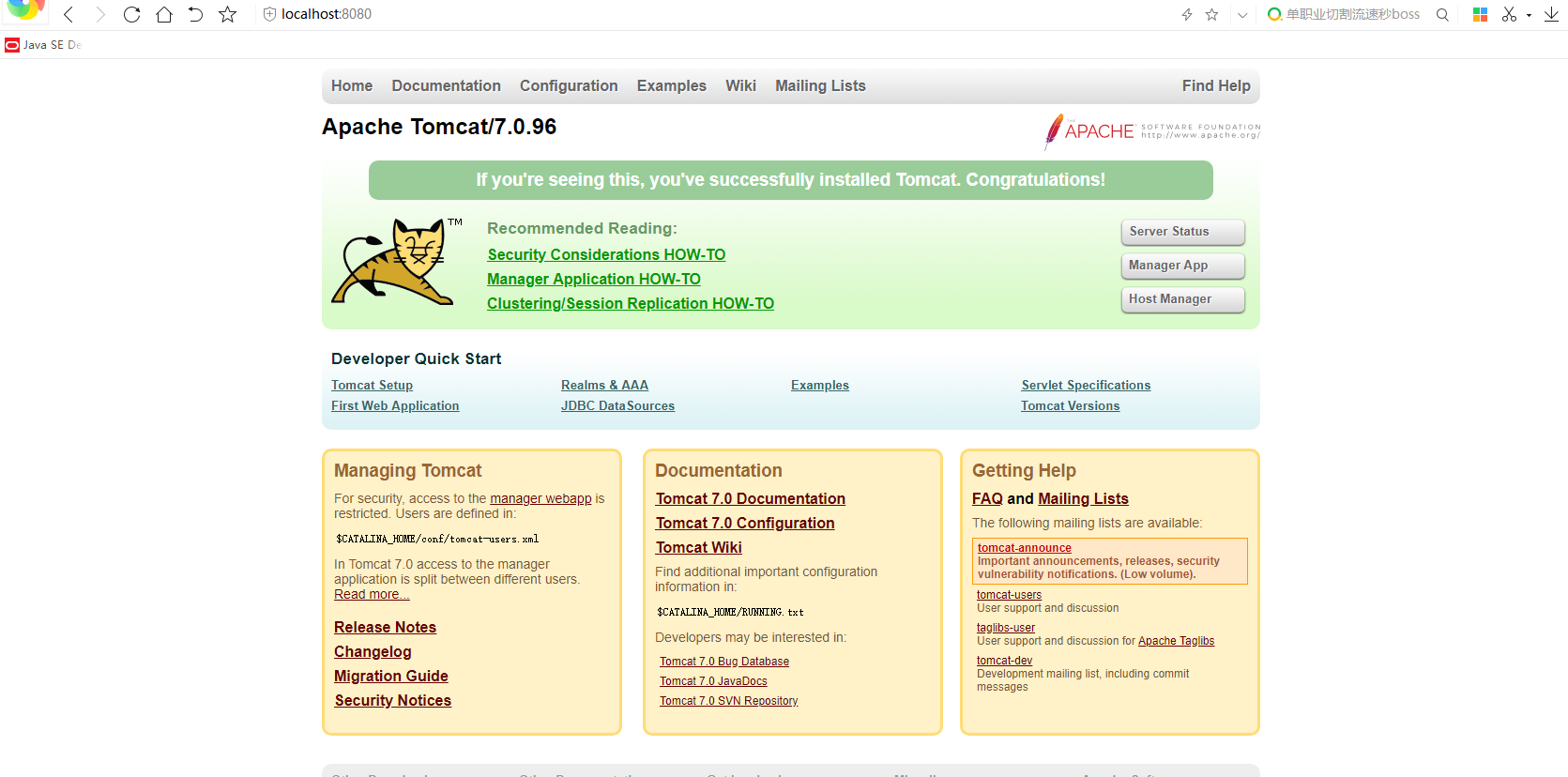
Task: Open Tomcat 7.0 Bug Database link
Action: point(724,662)
